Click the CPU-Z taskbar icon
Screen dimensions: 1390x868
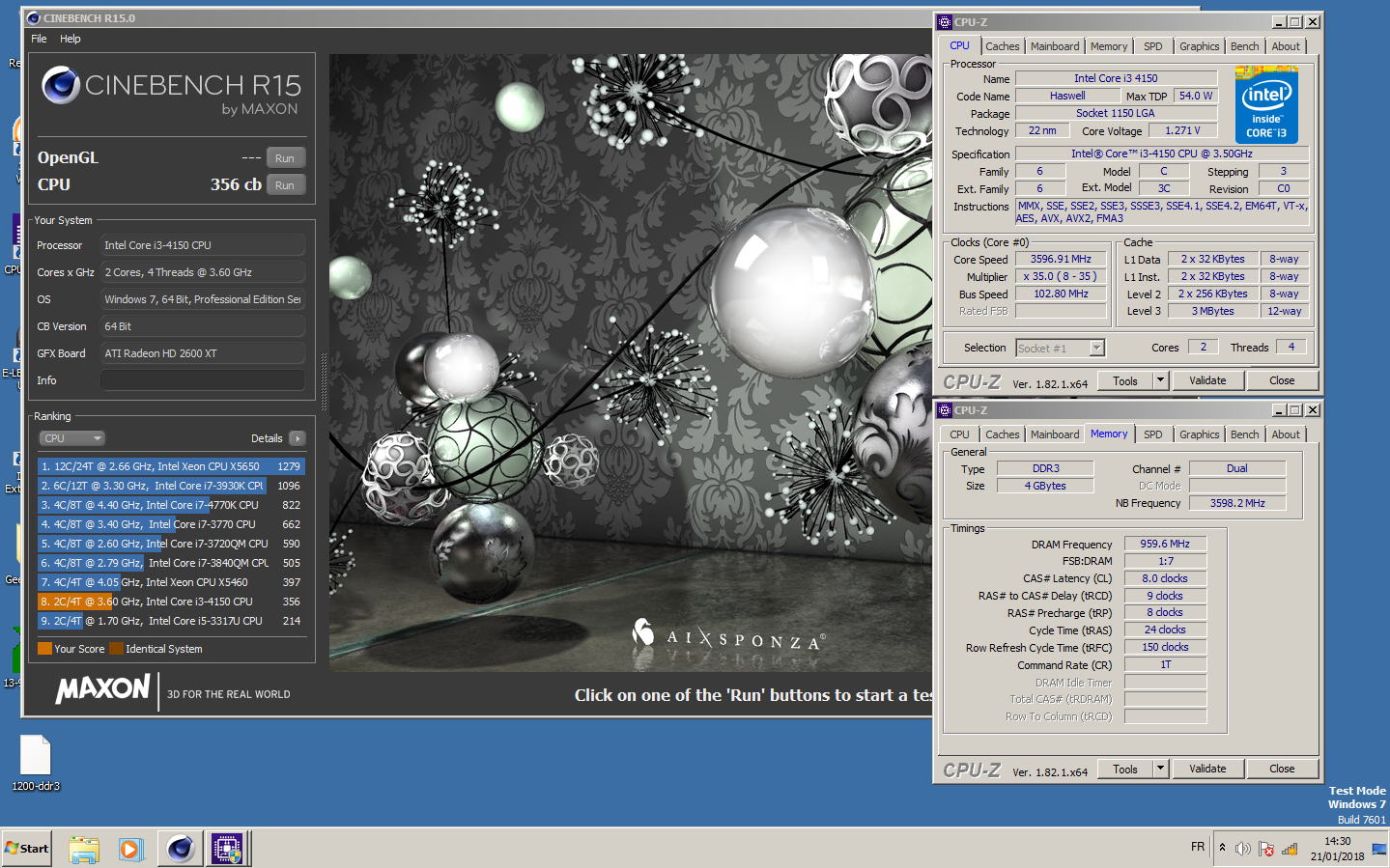228,849
